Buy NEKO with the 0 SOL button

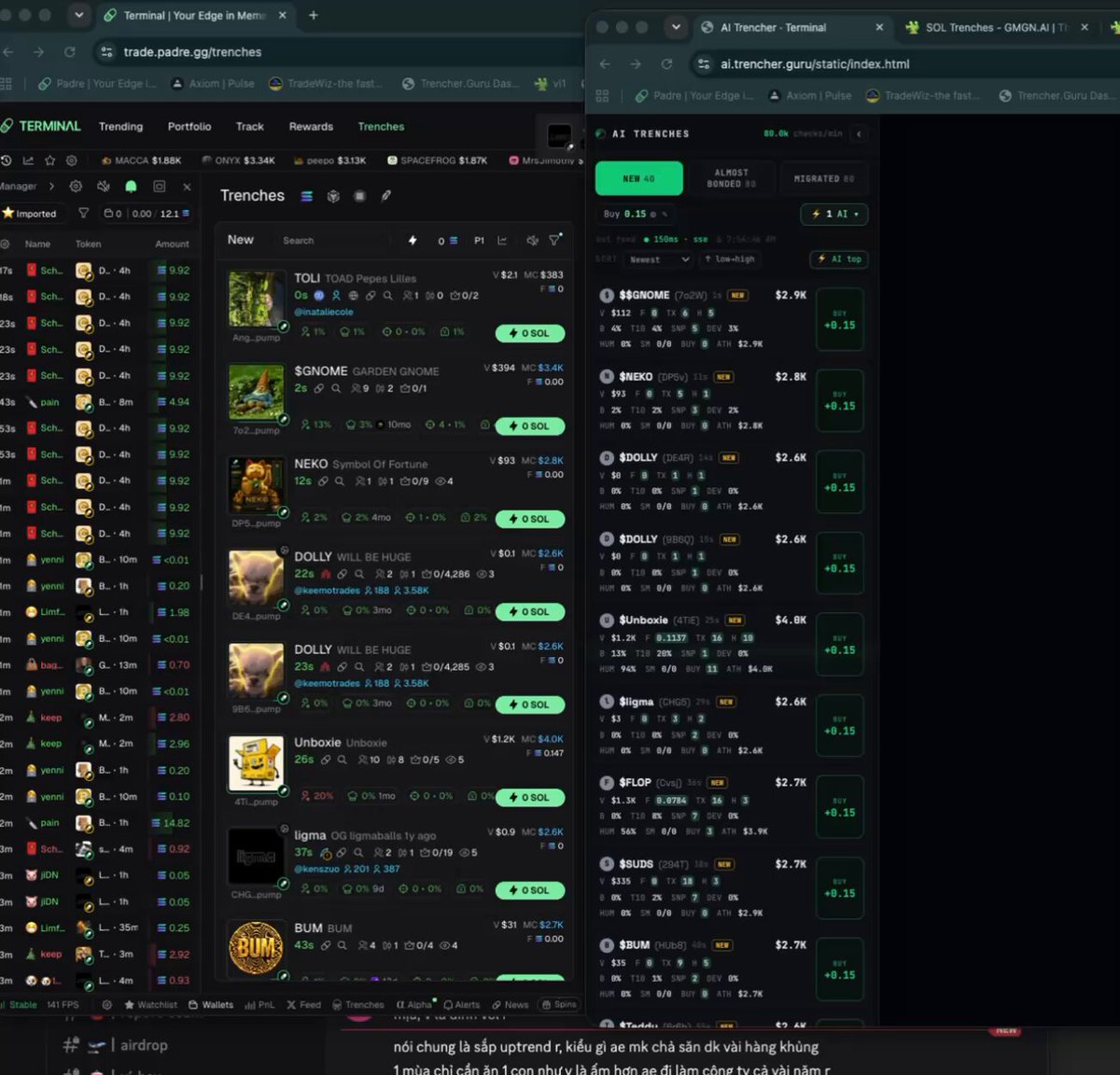click(530, 519)
